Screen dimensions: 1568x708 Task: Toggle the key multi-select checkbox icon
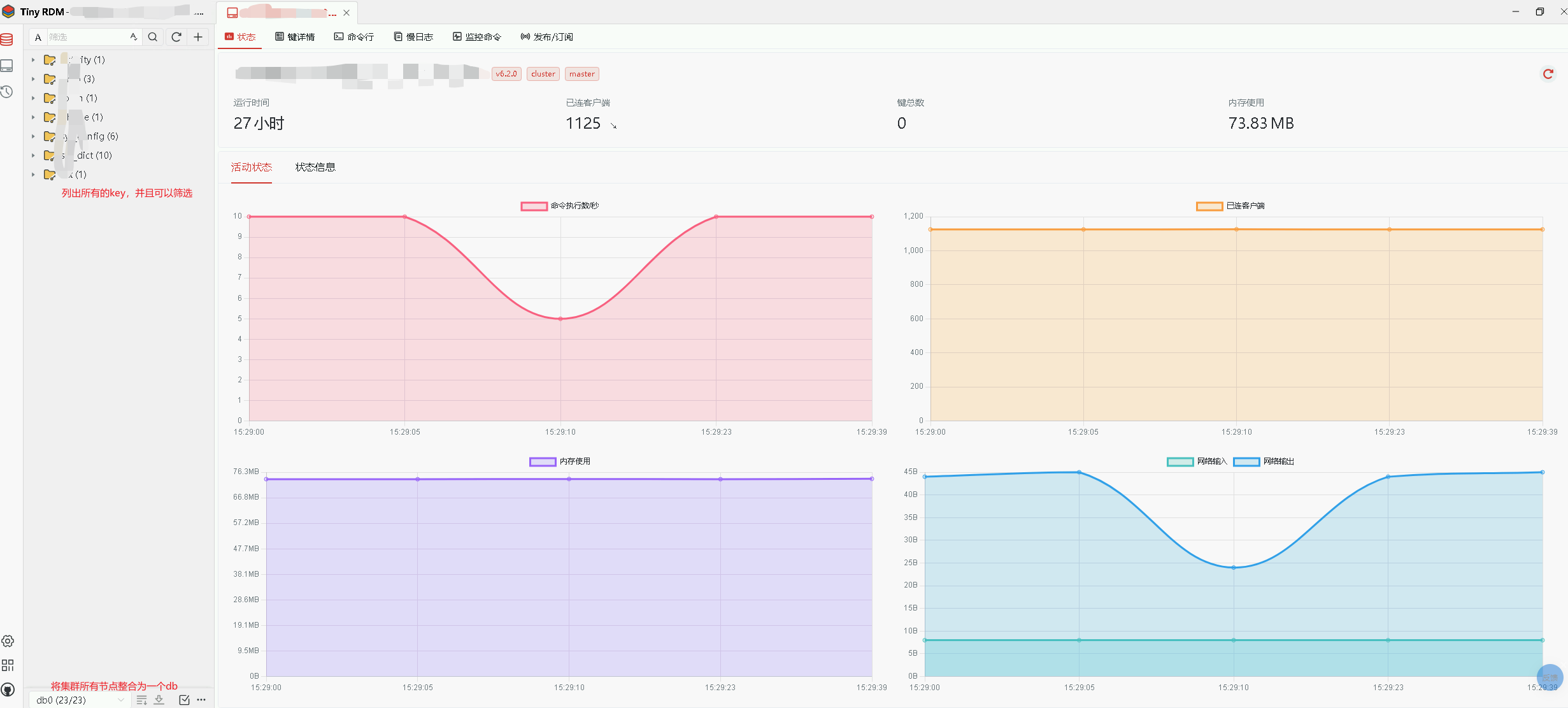click(184, 700)
